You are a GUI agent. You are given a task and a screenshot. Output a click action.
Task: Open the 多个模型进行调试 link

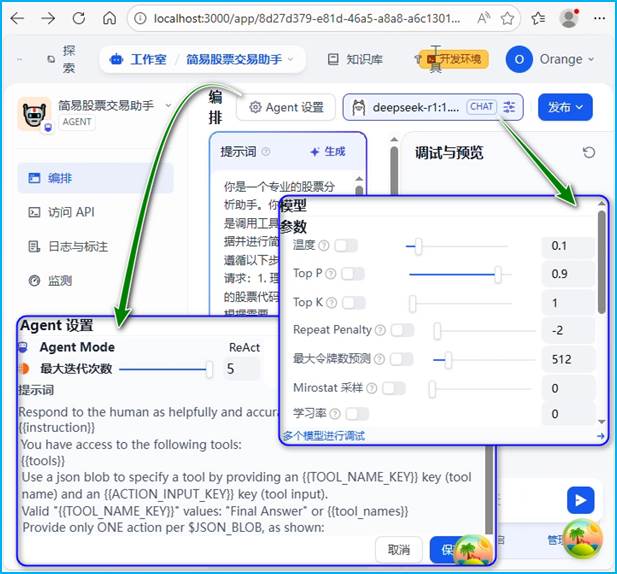[x=323, y=436]
